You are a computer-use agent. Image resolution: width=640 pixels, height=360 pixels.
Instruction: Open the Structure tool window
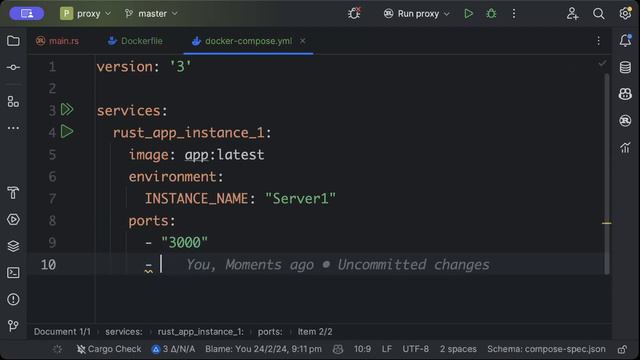pos(13,102)
